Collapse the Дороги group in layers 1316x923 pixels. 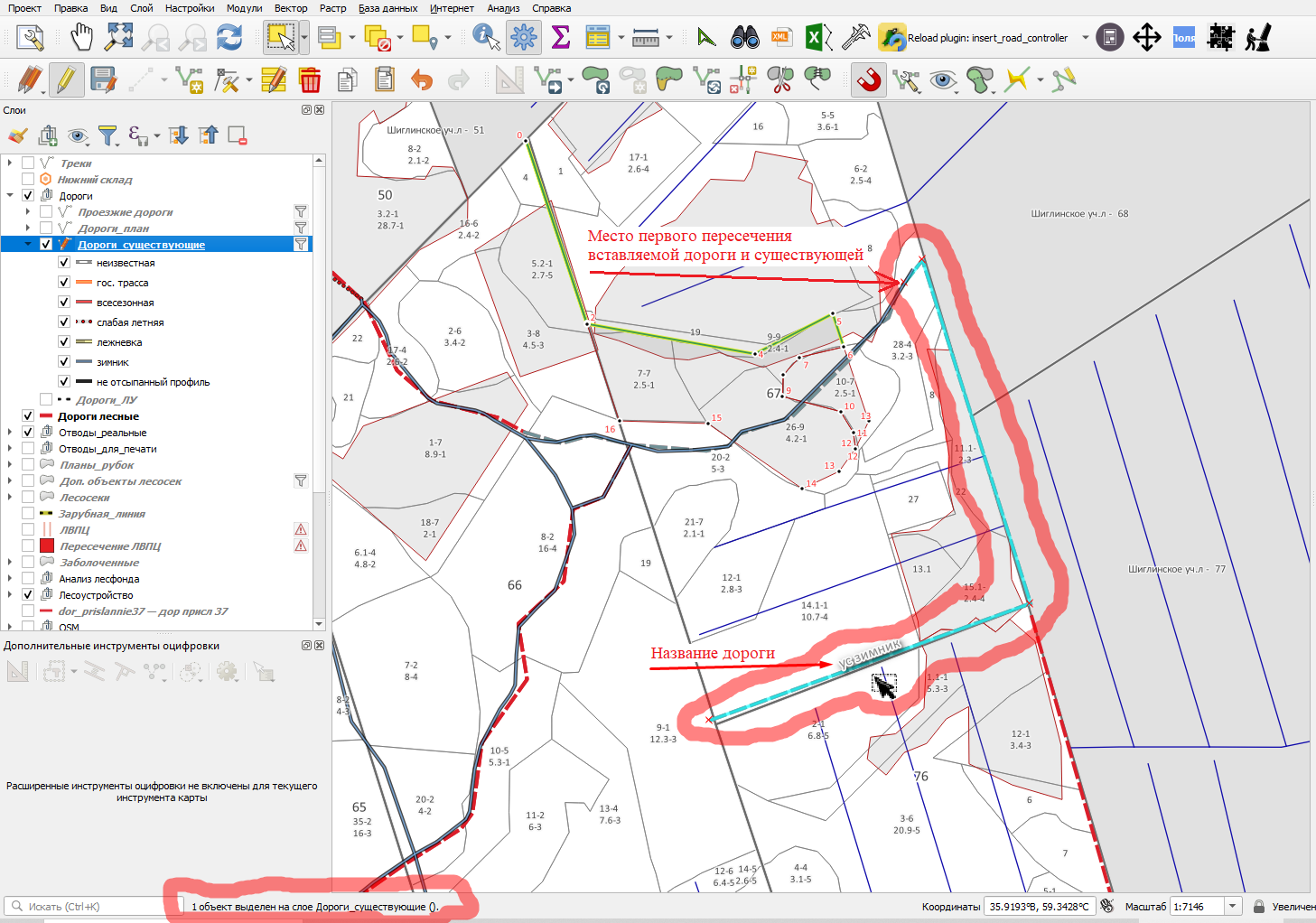(10, 196)
